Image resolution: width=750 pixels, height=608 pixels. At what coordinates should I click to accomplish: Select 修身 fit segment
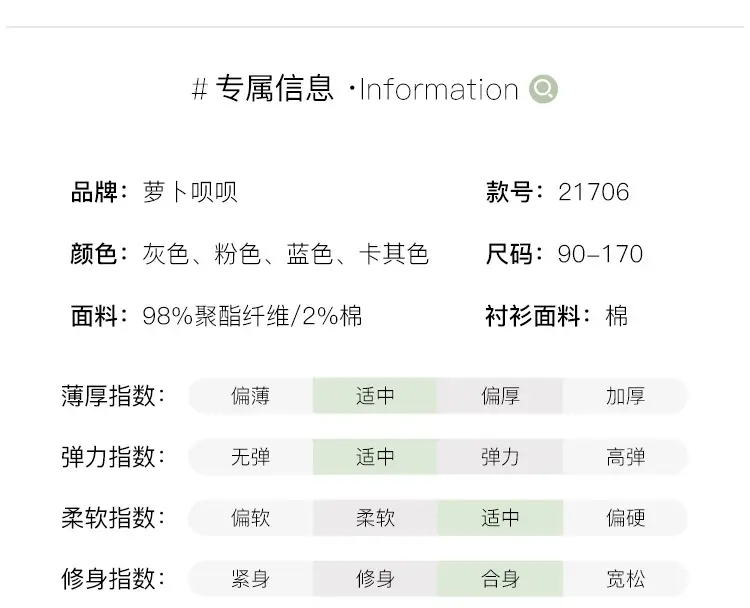pos(375,578)
